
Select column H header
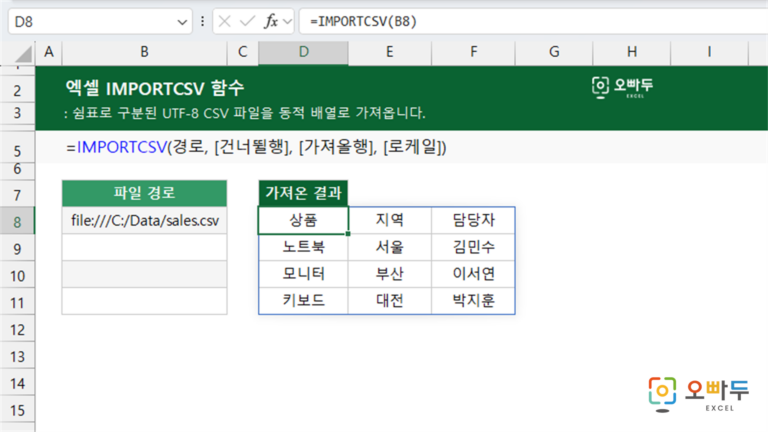[x=632, y=52]
